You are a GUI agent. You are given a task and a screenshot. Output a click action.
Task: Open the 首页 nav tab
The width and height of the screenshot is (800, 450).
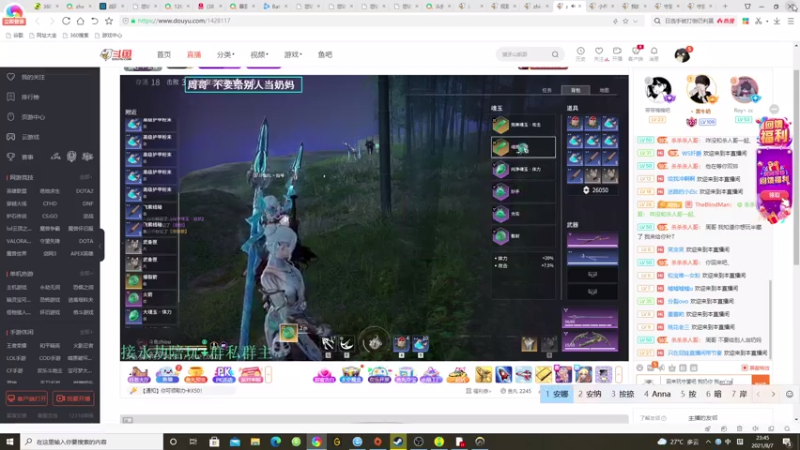pos(164,55)
